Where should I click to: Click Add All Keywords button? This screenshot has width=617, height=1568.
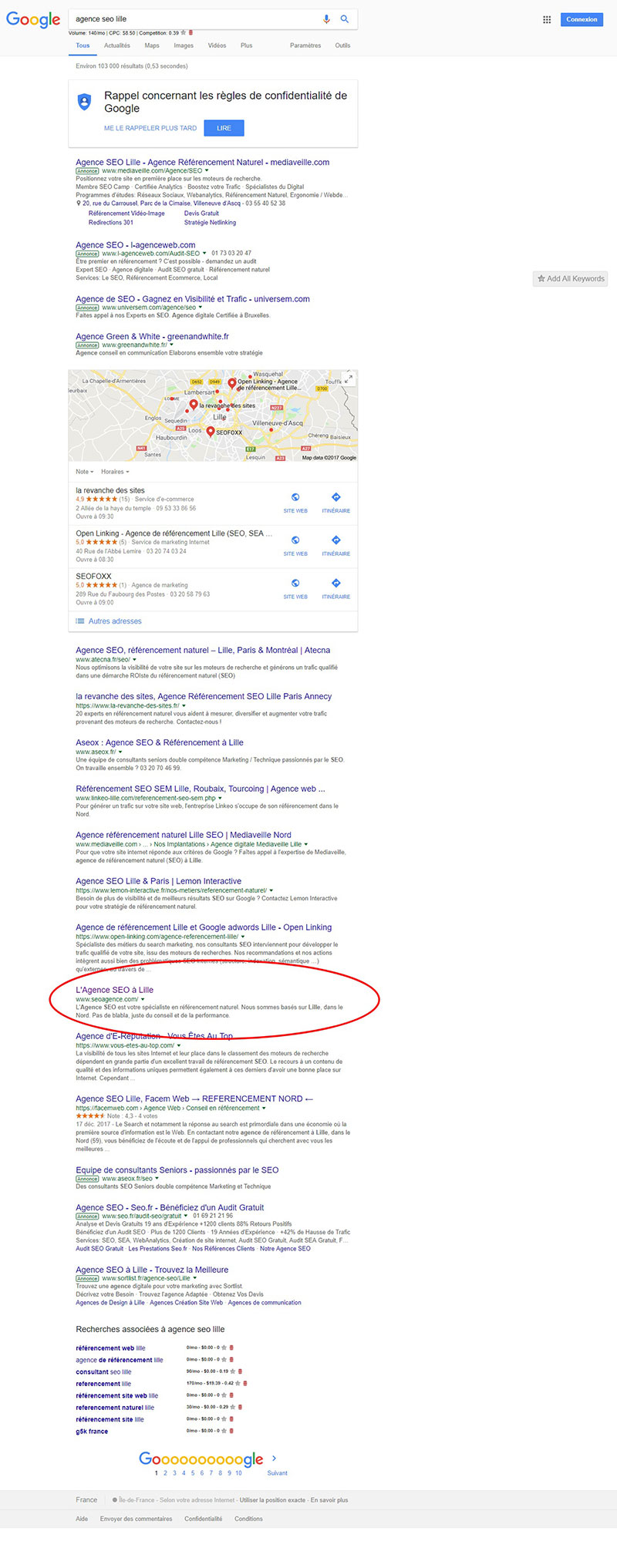coord(571,278)
